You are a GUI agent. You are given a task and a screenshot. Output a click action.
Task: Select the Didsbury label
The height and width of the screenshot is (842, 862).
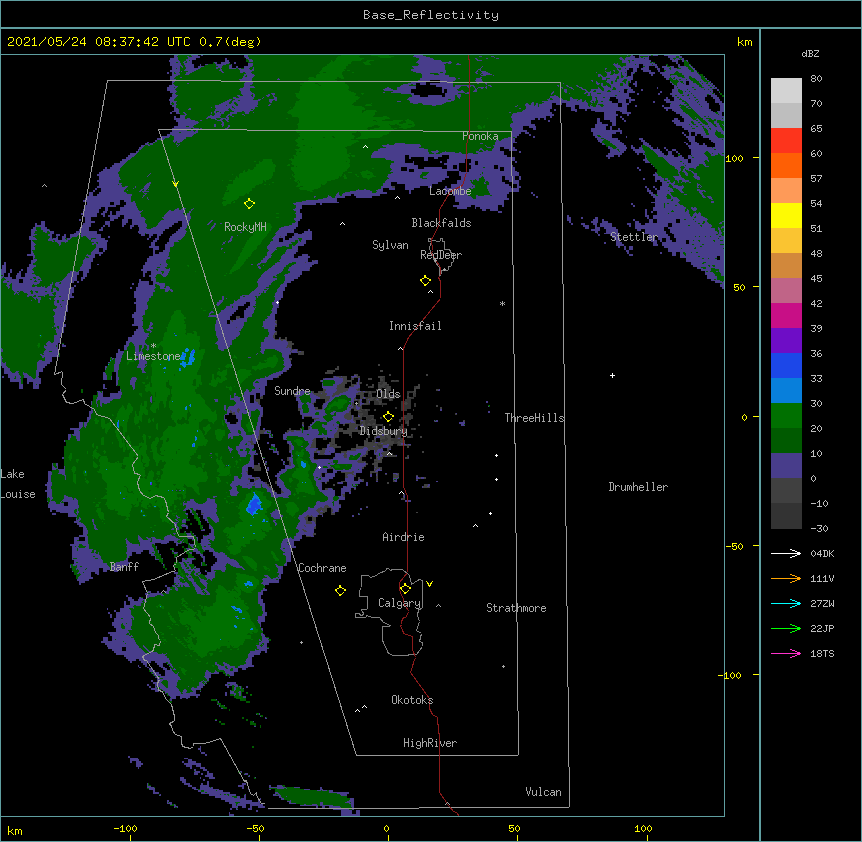point(384,431)
